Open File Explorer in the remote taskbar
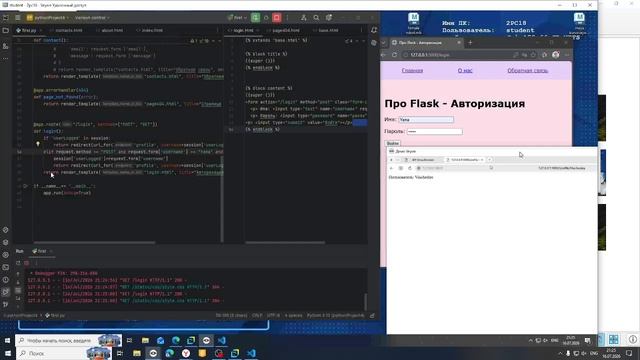 coord(145,340)
